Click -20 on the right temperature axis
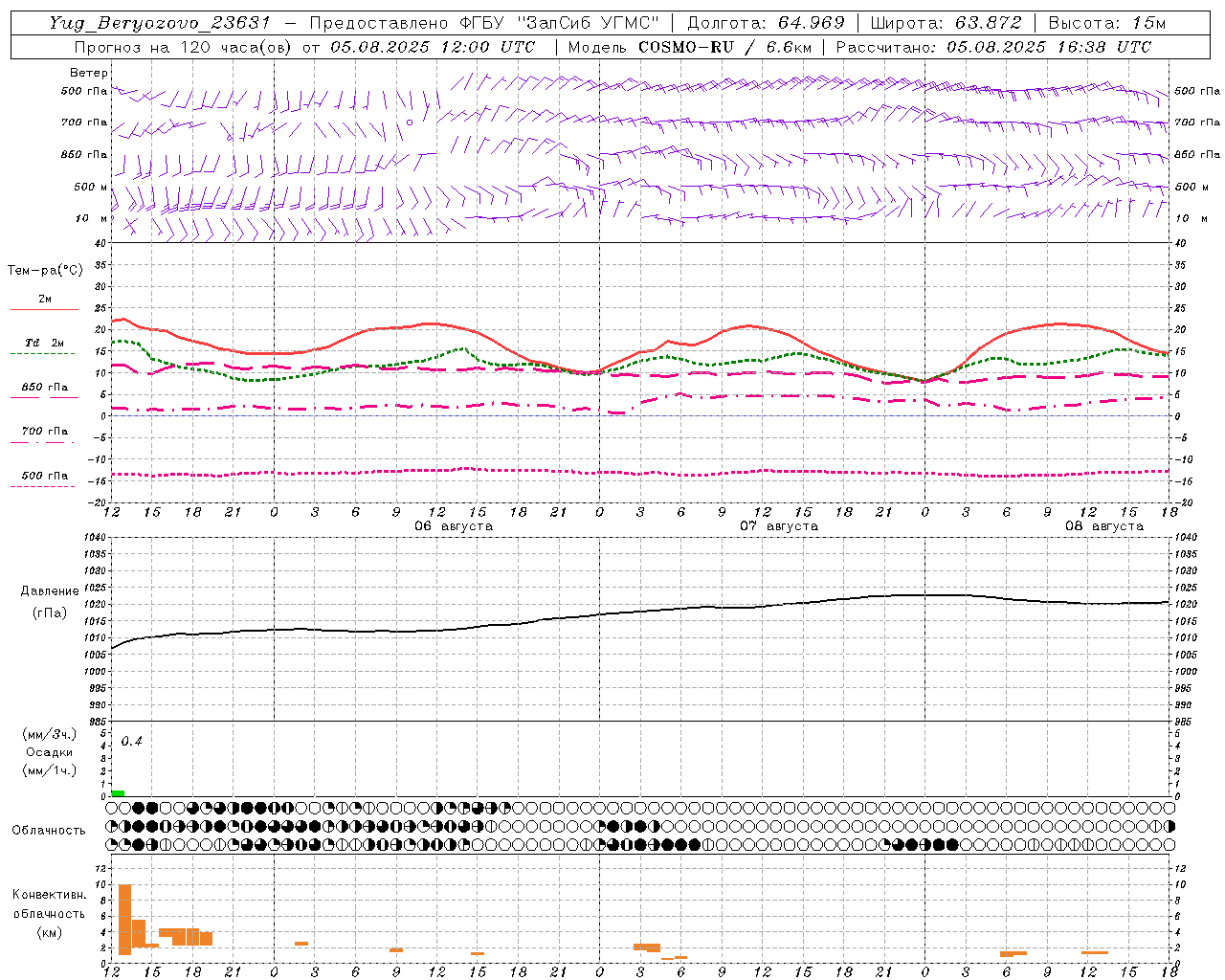The width and height of the screenshot is (1225, 980). pos(1183,502)
